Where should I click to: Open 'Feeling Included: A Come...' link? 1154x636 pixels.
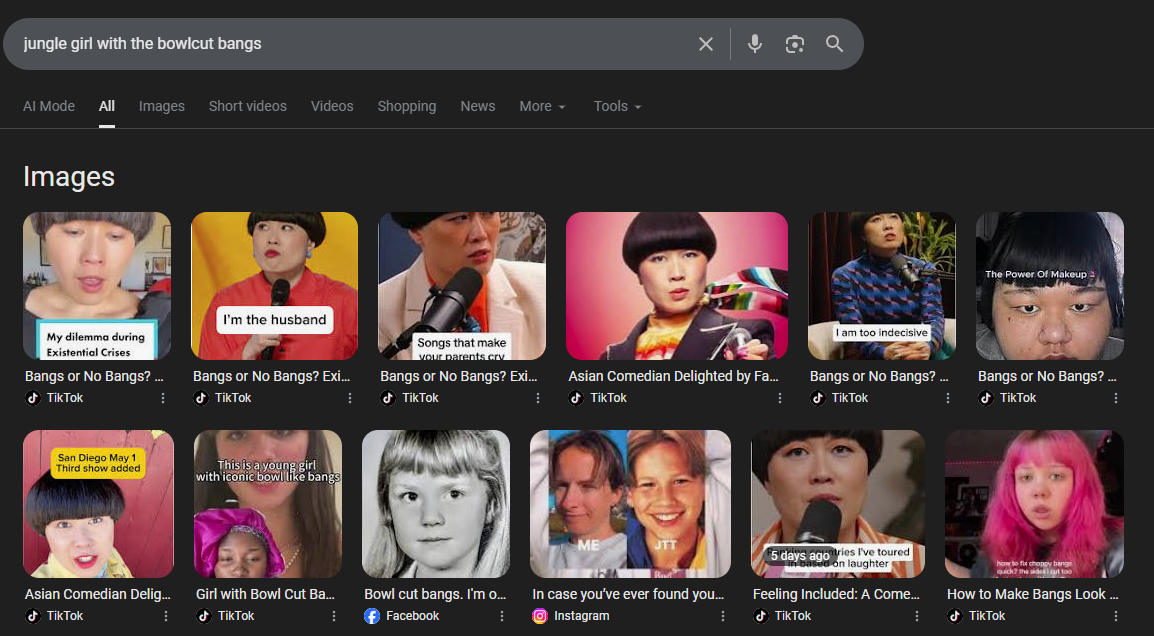coord(836,594)
